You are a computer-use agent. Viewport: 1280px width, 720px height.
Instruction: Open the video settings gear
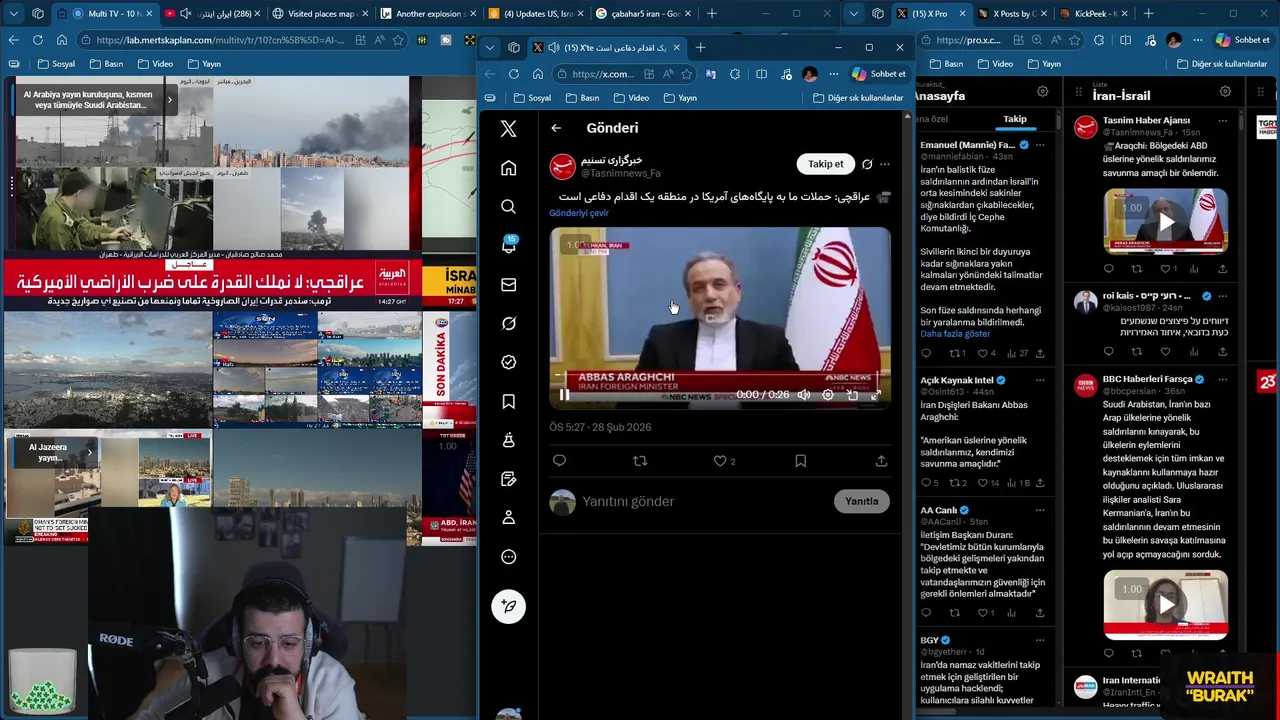tap(828, 395)
